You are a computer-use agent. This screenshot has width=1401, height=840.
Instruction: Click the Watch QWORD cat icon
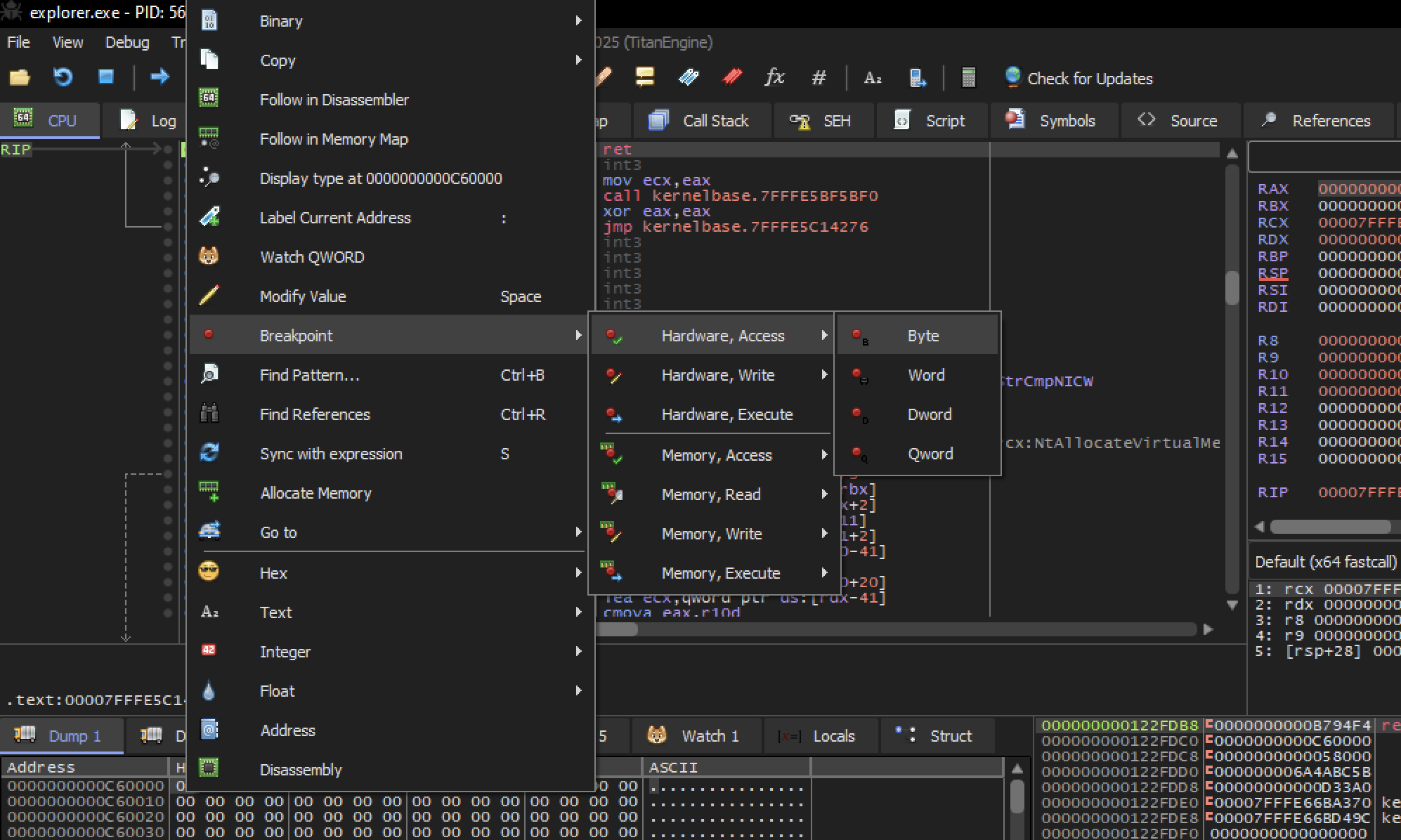[x=209, y=256]
